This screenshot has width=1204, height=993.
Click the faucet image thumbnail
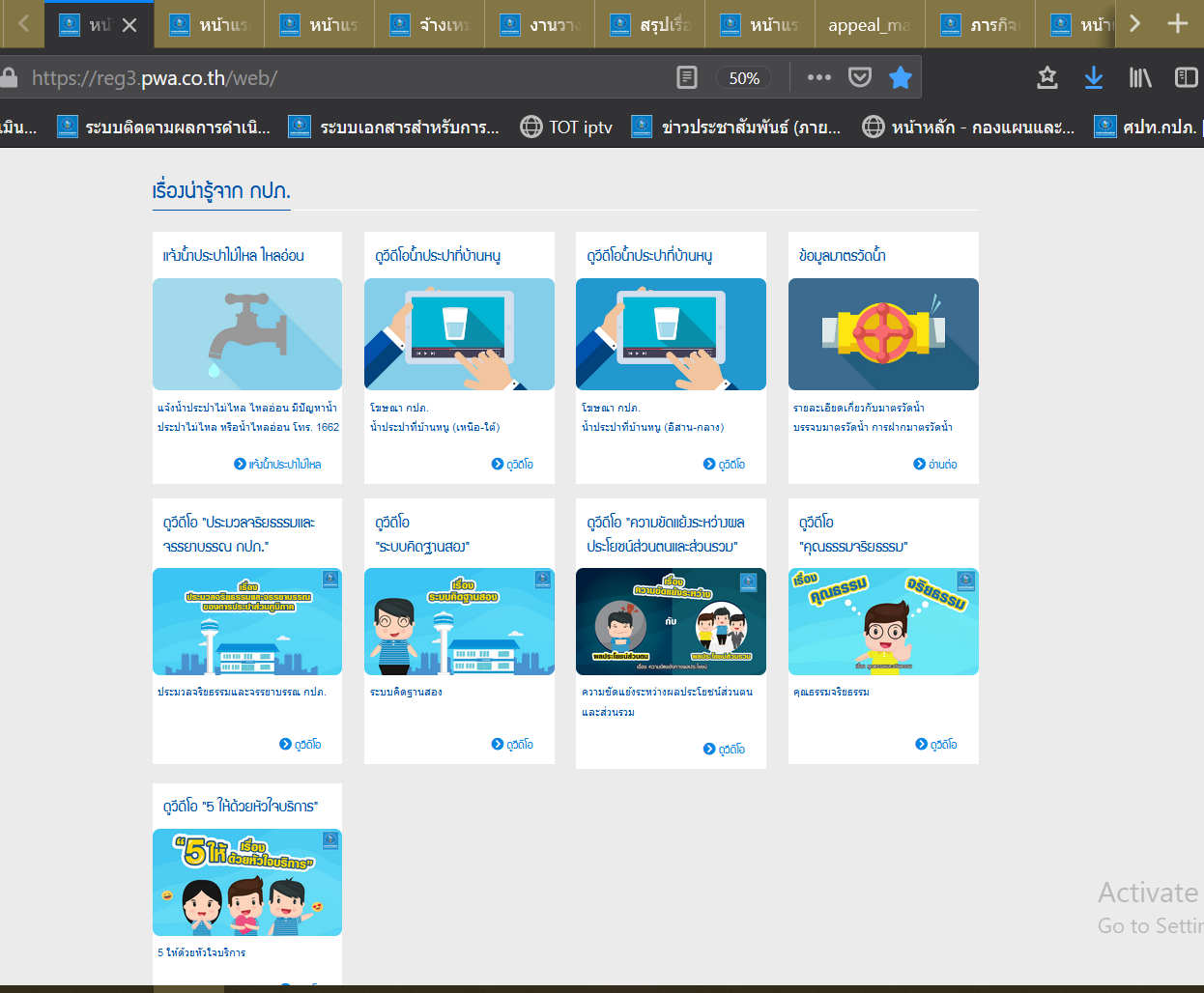(x=247, y=334)
